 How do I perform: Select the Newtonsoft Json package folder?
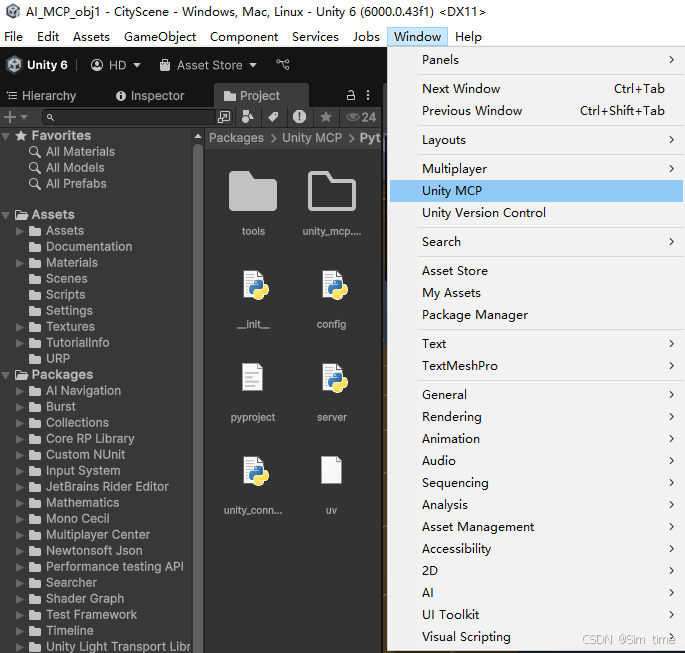pos(86,551)
